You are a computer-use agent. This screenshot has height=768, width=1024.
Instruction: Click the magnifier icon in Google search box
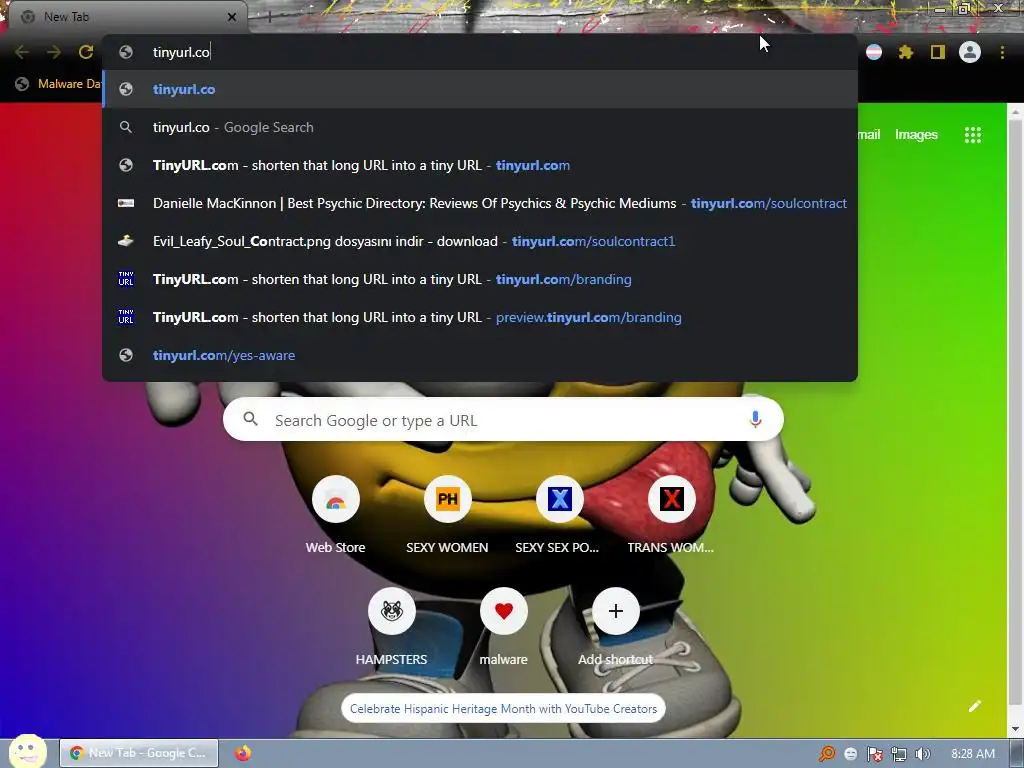[x=251, y=419]
